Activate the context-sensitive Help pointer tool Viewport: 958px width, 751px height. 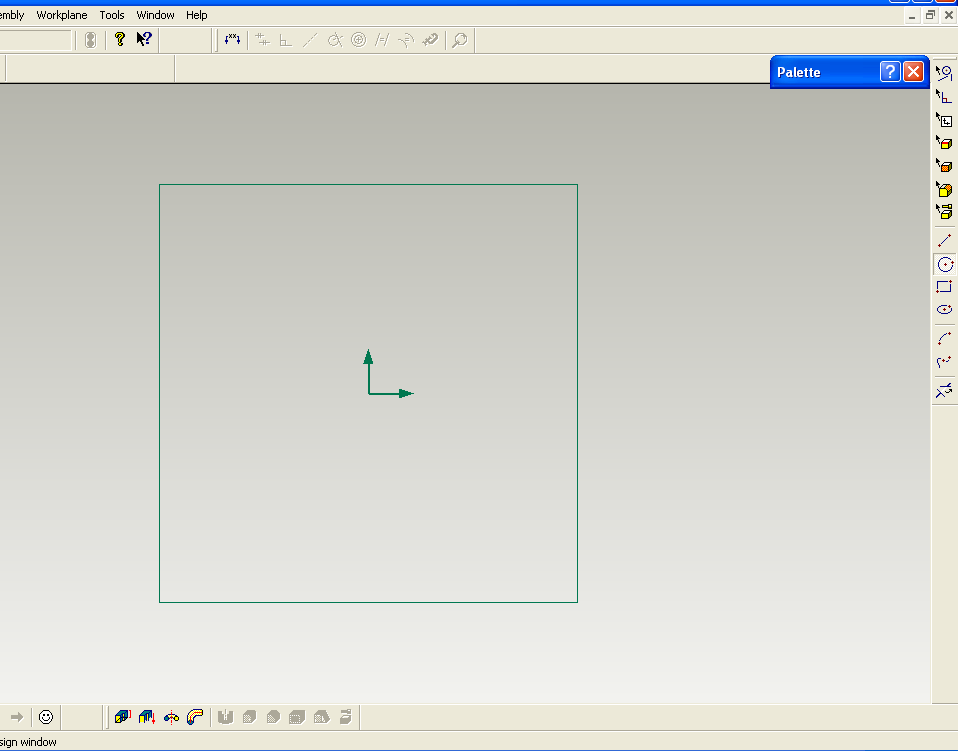pyautogui.click(x=143, y=39)
